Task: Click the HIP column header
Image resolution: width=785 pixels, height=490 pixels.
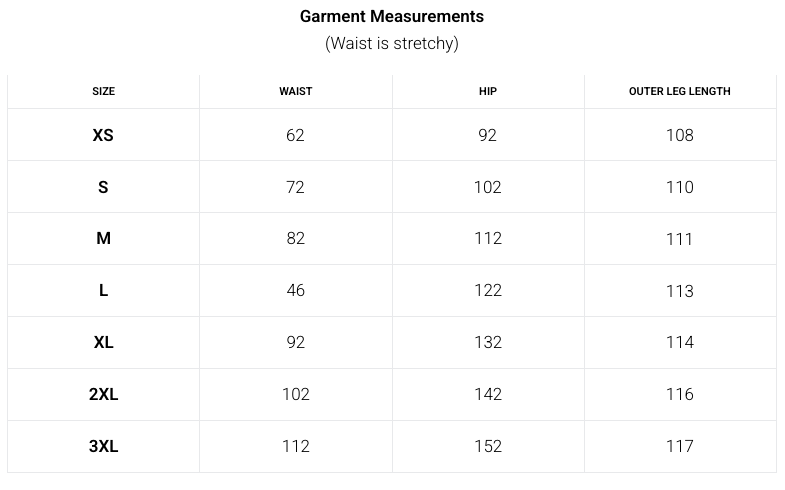Action: (488, 91)
